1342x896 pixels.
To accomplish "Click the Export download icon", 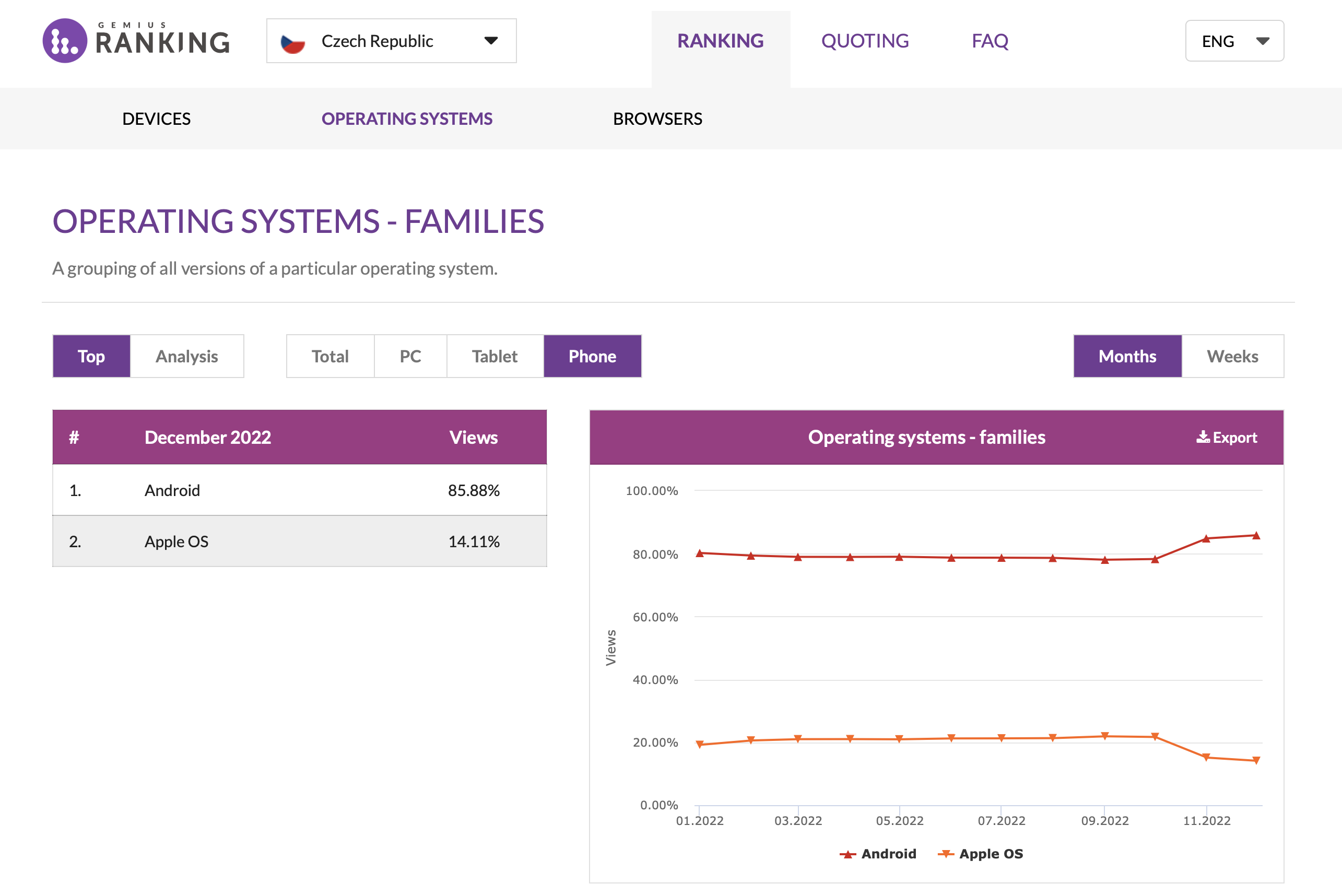I will [x=1203, y=437].
